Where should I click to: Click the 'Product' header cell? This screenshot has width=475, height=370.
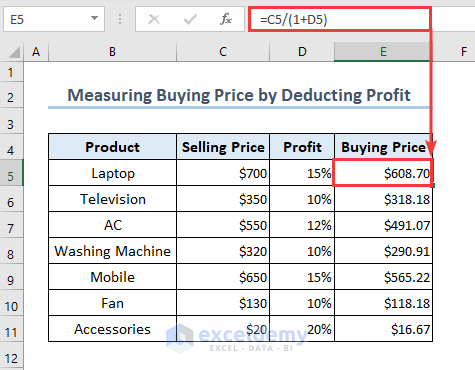tap(112, 147)
